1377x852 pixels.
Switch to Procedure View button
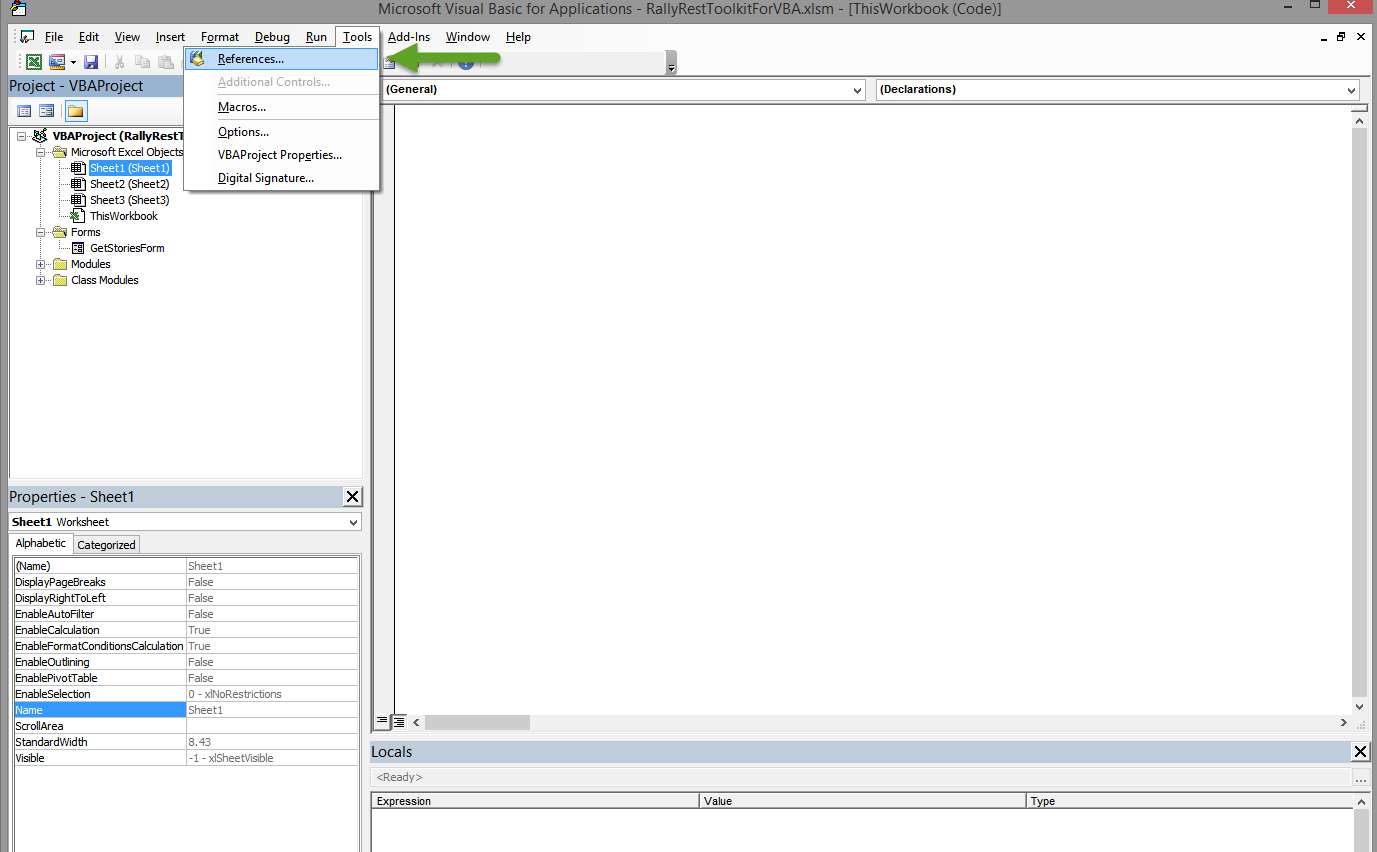382,721
